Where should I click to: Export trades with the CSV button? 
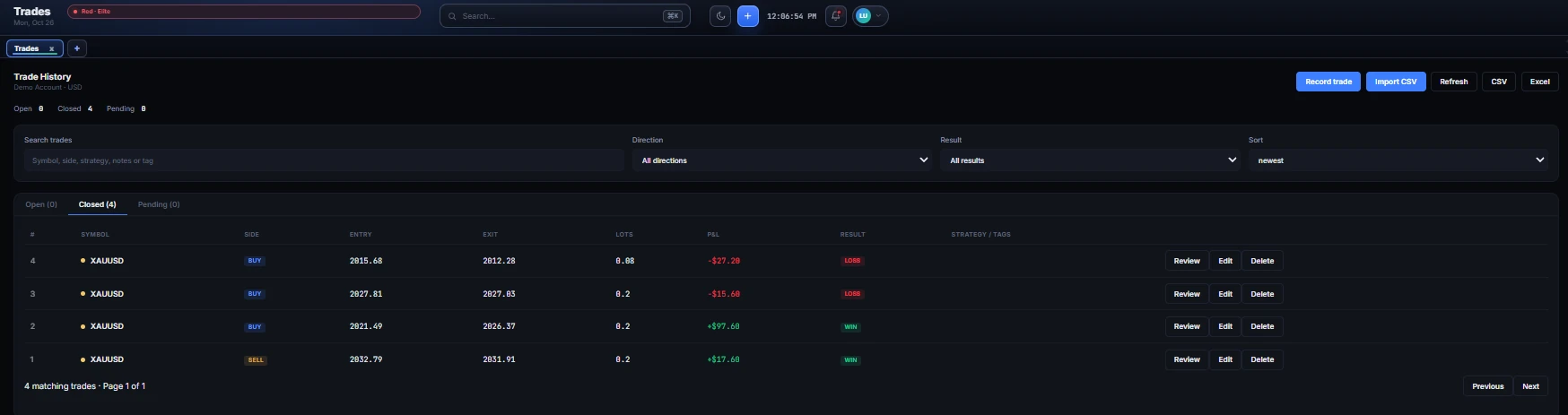point(1499,82)
